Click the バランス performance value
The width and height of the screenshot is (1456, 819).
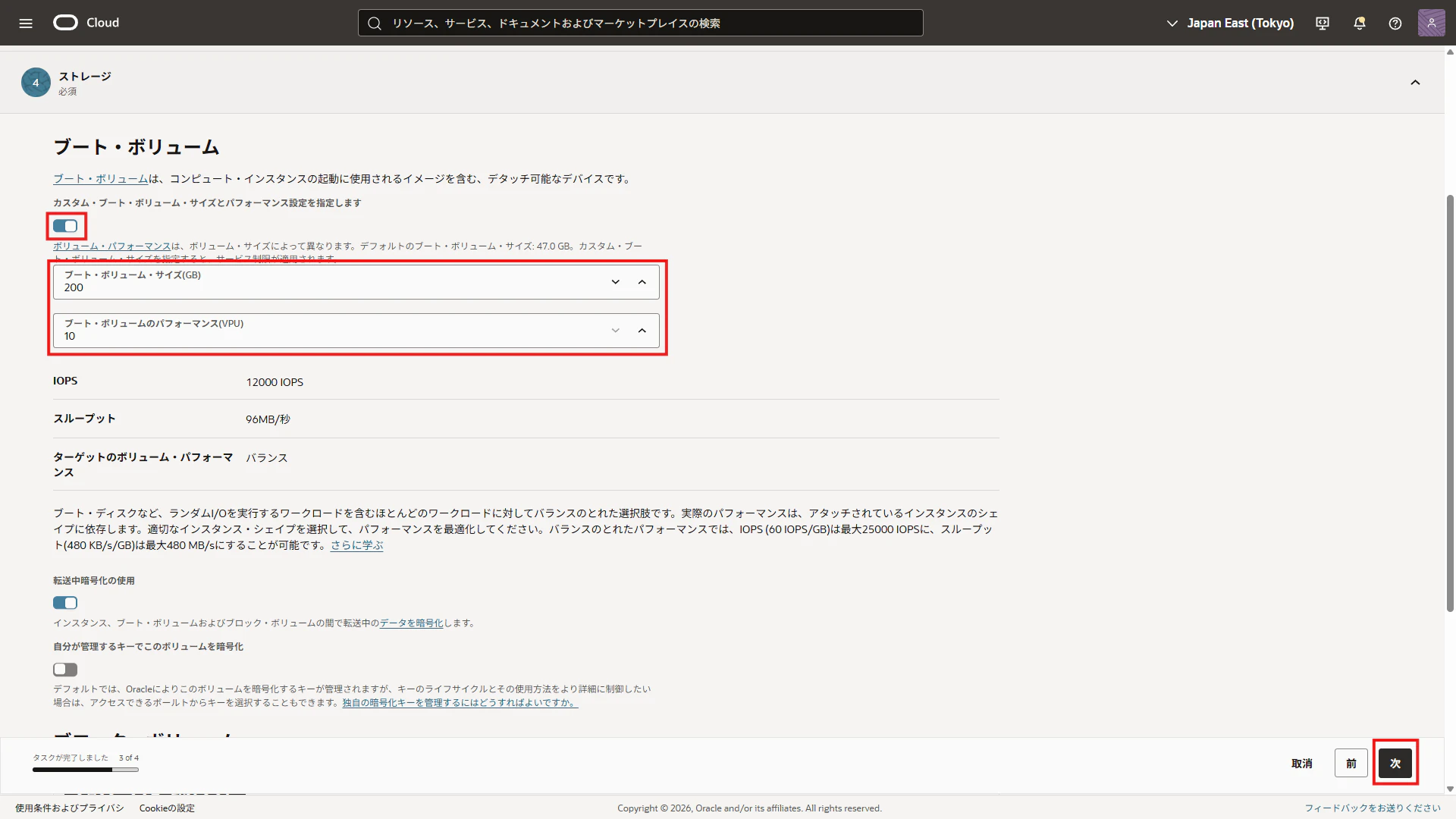tap(267, 458)
